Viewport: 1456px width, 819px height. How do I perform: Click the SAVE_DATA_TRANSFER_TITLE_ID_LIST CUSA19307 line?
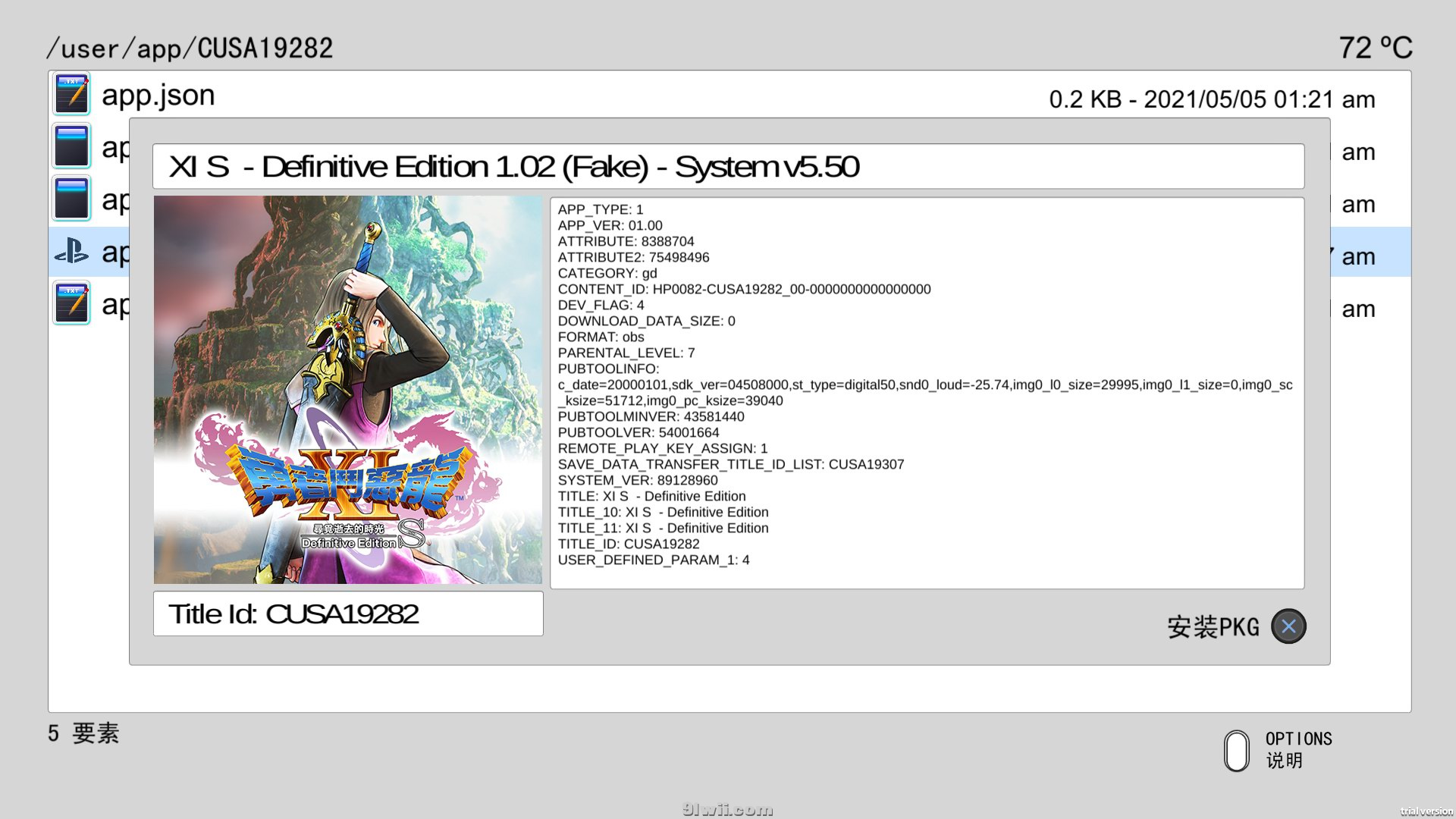(731, 464)
